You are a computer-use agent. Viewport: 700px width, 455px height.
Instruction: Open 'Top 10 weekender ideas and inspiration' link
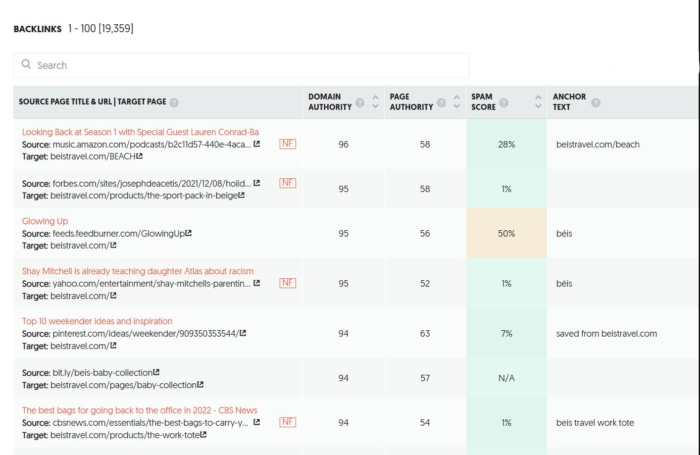[97, 321]
